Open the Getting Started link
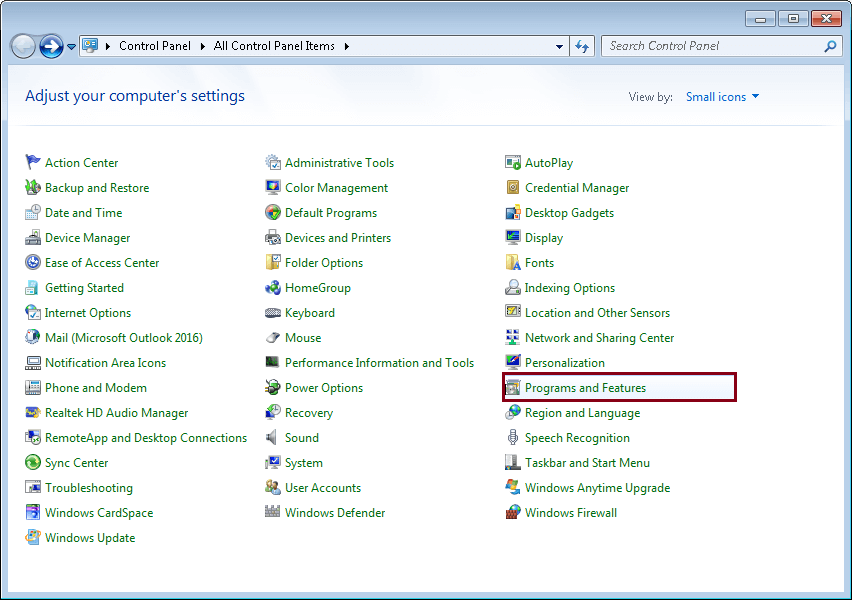This screenshot has width=852, height=600. click(x=84, y=288)
